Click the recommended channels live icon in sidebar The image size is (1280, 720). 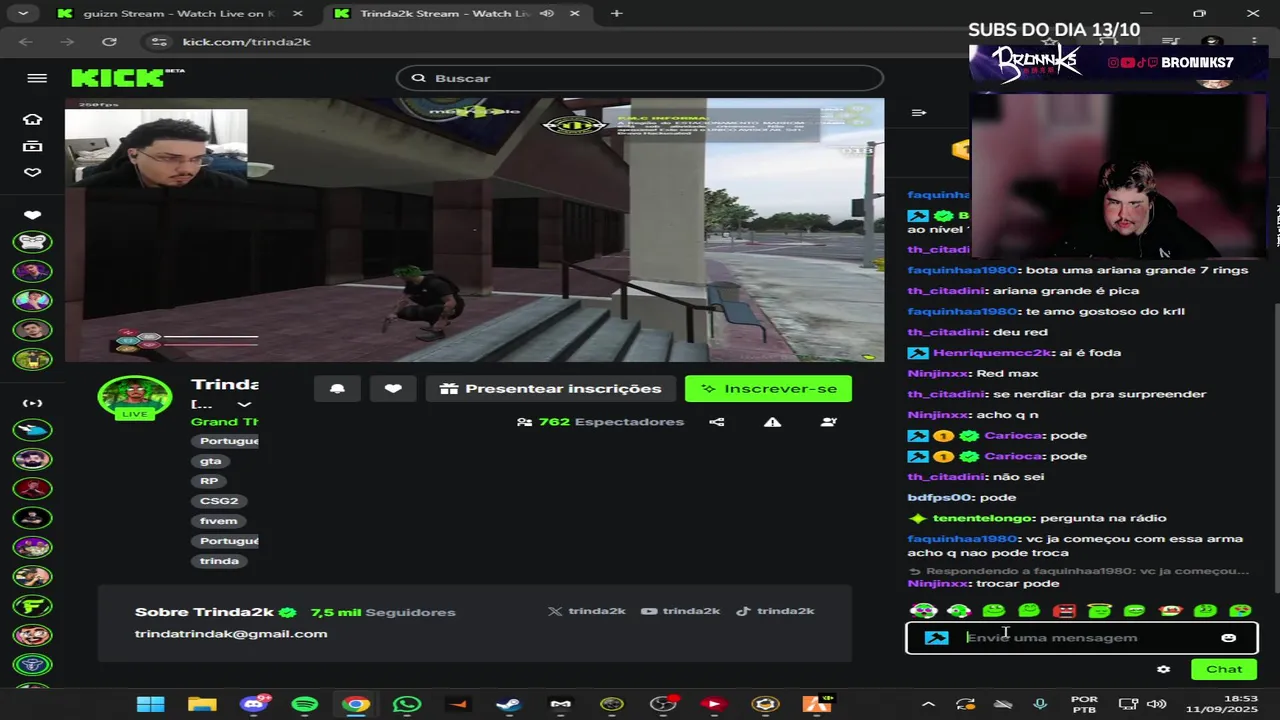(x=33, y=403)
